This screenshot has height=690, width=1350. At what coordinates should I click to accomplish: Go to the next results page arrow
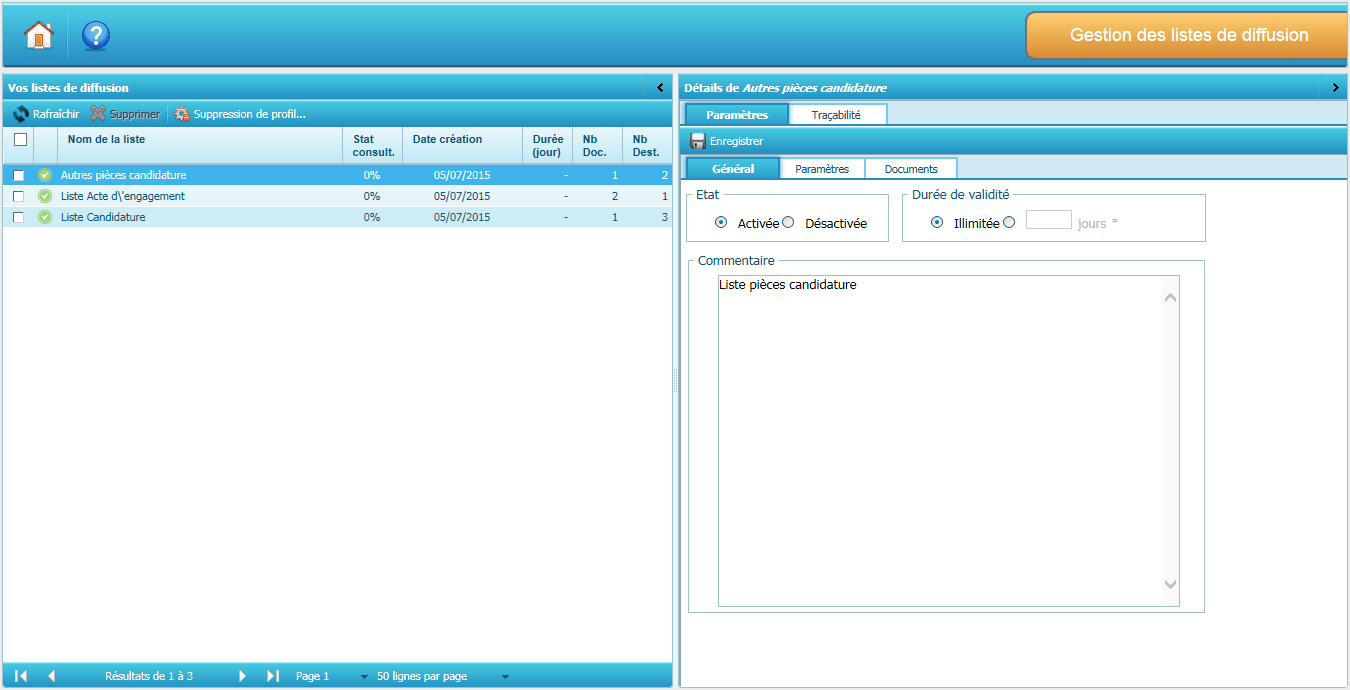(x=242, y=676)
